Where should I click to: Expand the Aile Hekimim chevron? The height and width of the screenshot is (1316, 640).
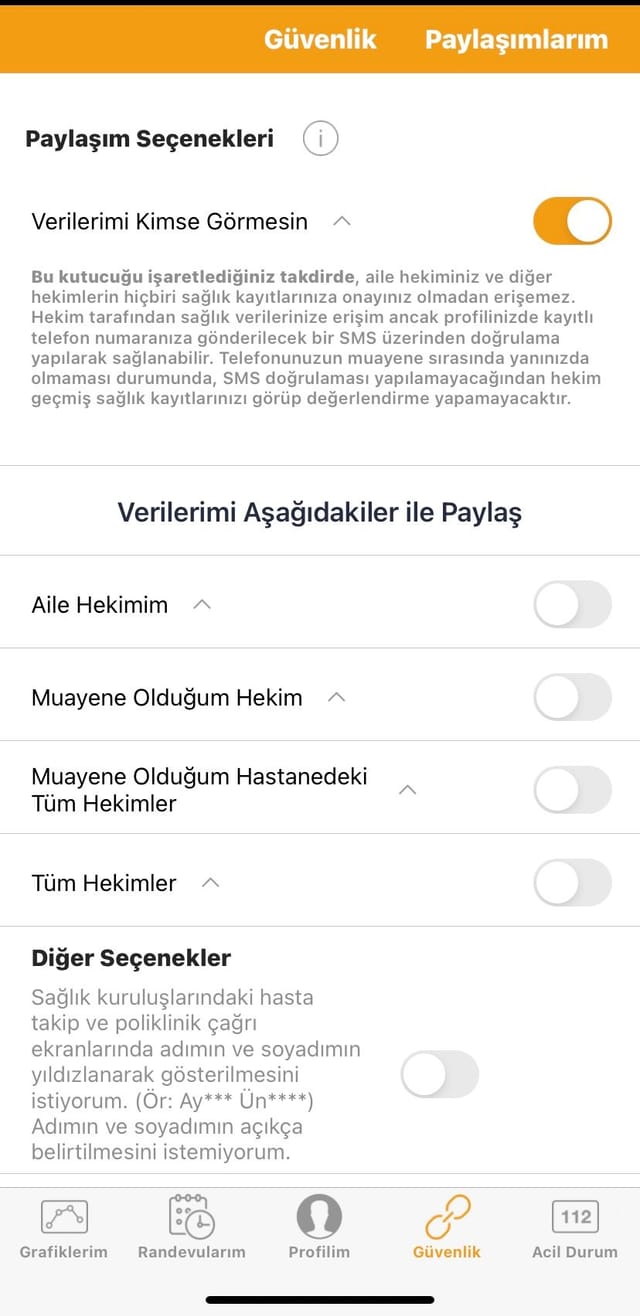point(202,605)
